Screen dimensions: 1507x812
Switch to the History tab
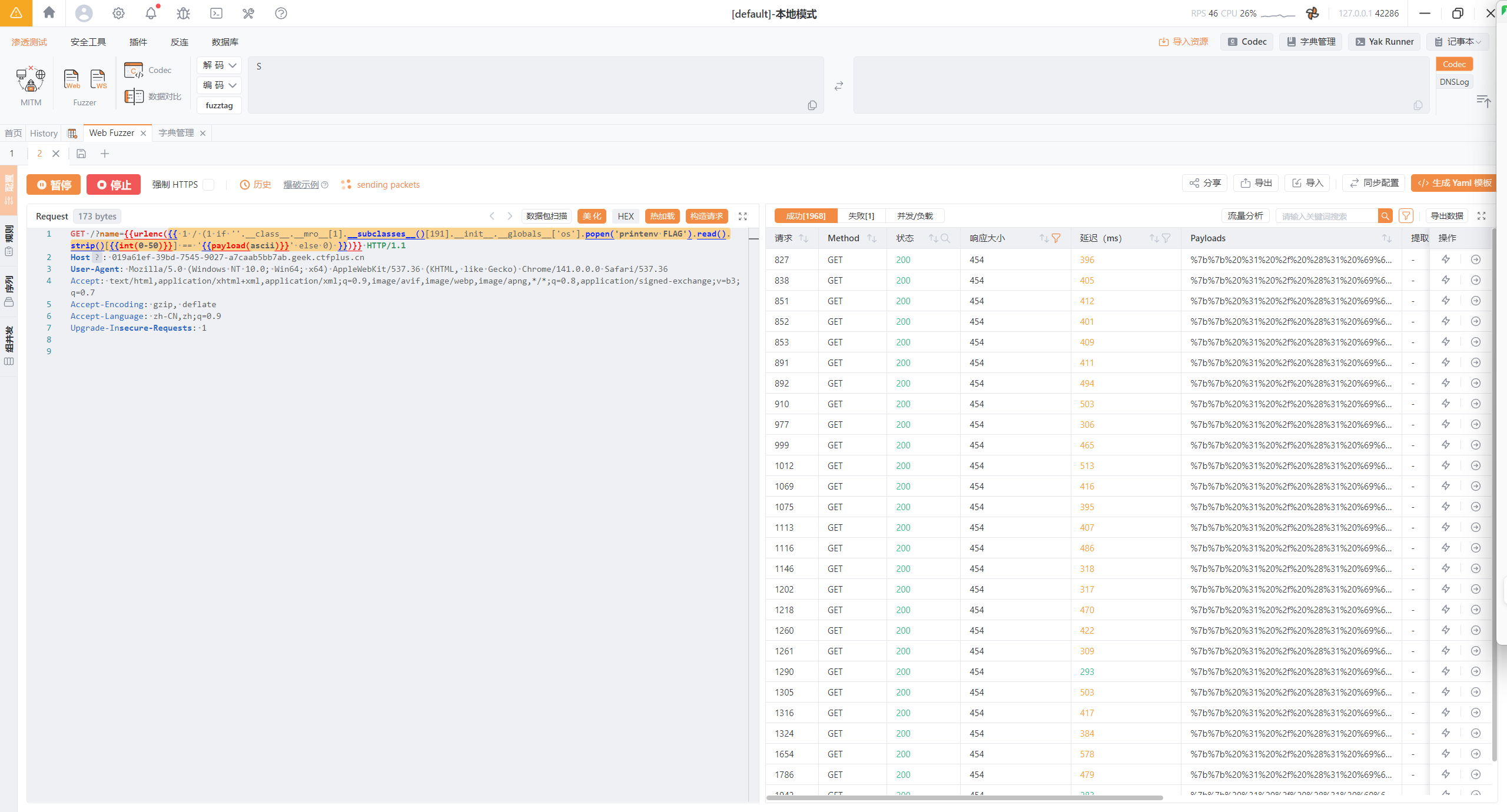[44, 133]
